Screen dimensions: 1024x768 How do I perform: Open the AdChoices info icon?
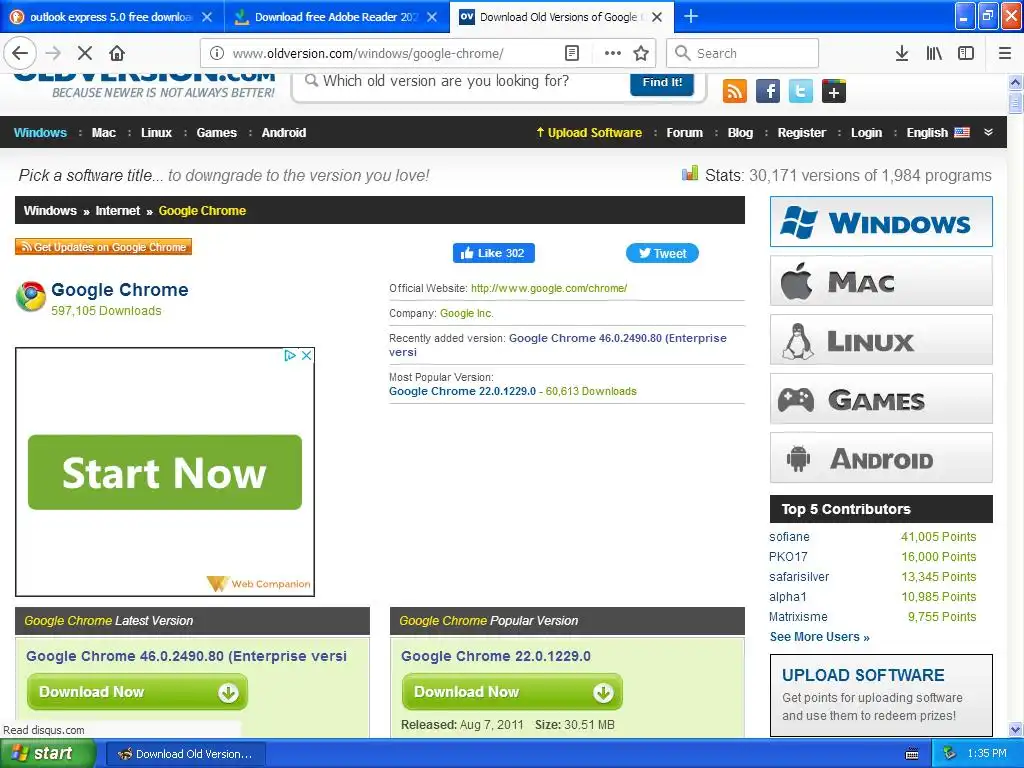pos(290,355)
